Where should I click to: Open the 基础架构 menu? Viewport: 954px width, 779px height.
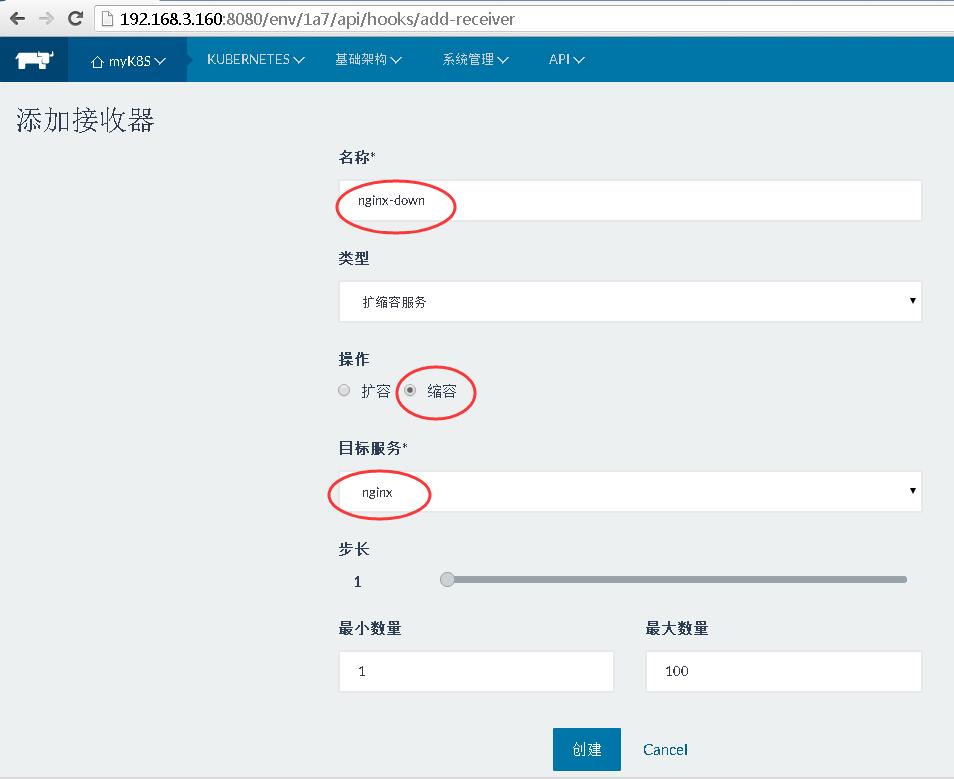[368, 60]
